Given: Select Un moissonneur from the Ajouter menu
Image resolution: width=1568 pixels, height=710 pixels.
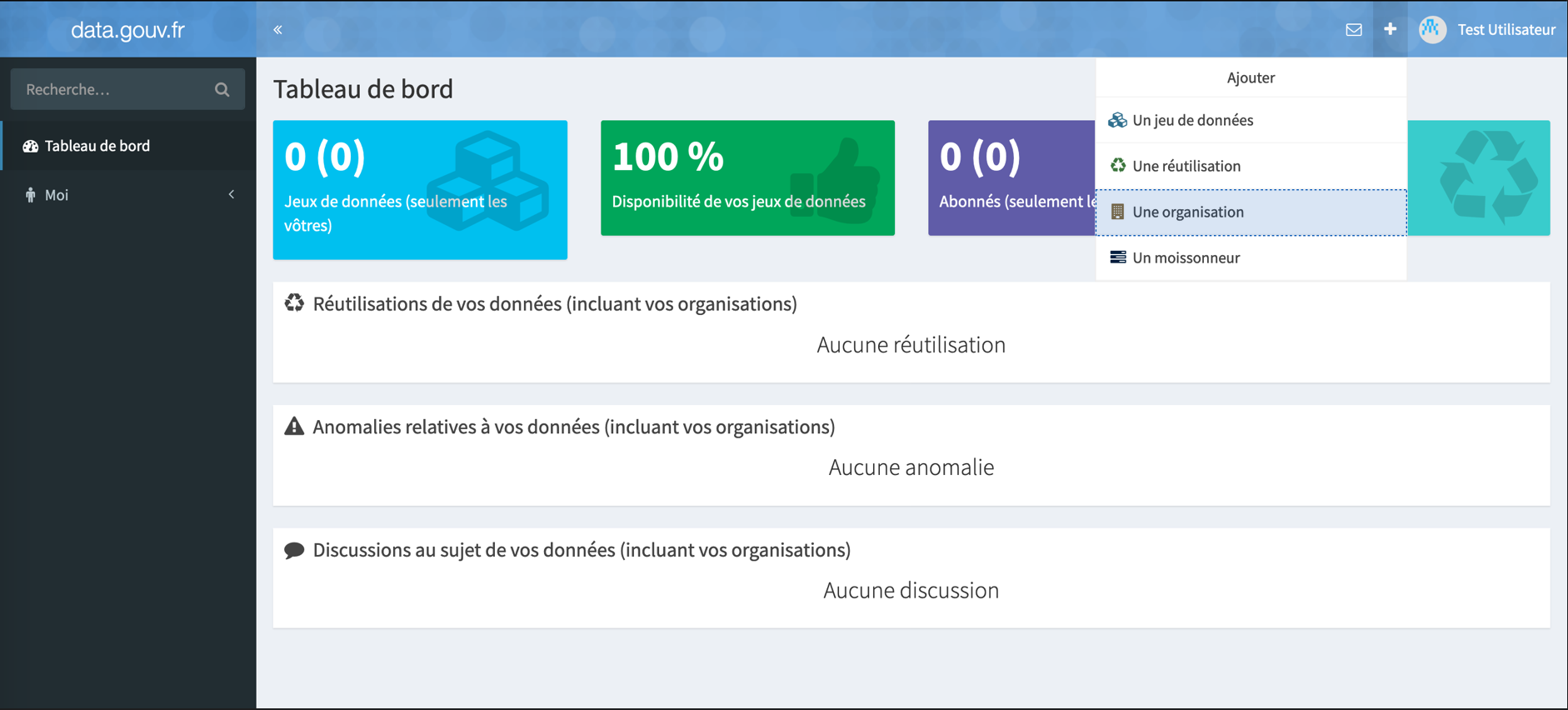Looking at the screenshot, I should point(1251,257).
